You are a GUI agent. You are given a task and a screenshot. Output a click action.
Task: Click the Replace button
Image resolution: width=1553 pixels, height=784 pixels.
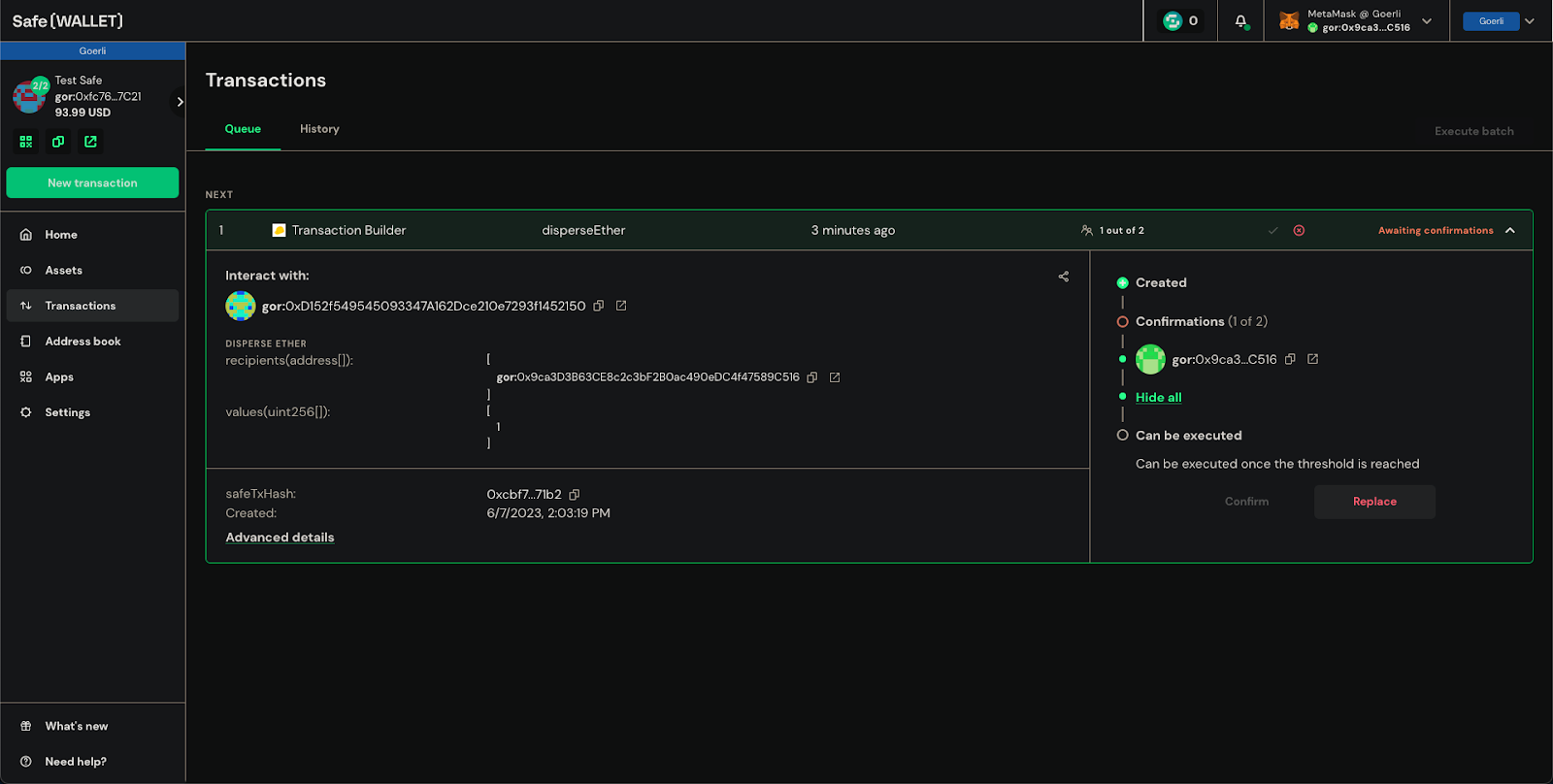coord(1374,502)
